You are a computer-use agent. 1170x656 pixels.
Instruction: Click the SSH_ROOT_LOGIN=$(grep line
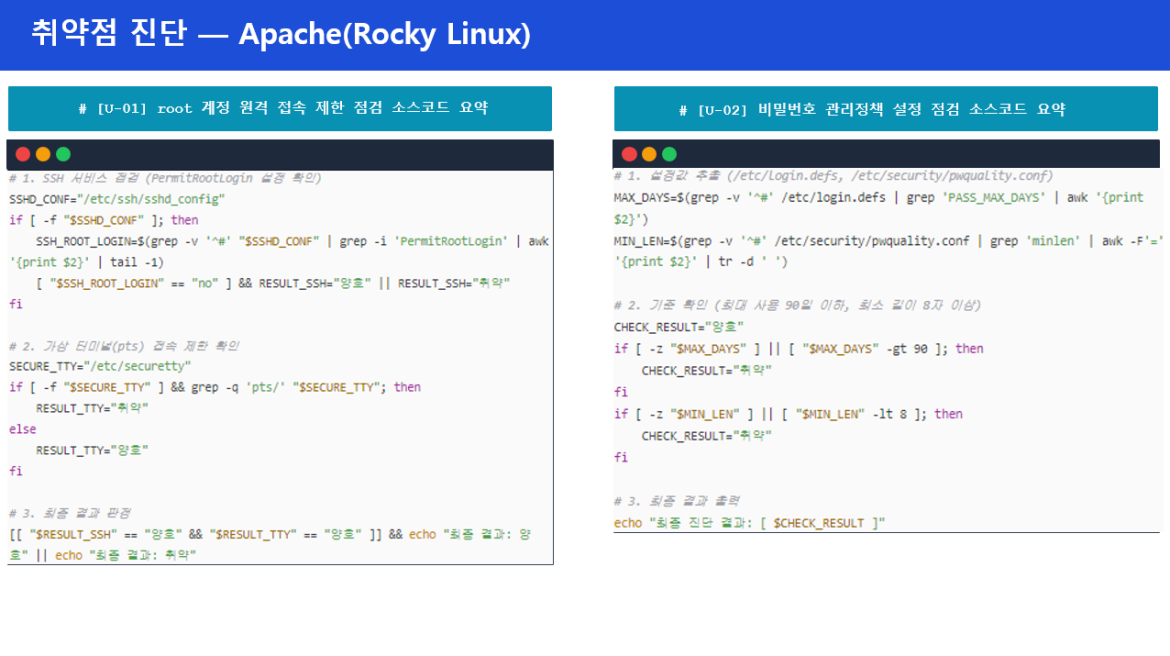click(292, 241)
